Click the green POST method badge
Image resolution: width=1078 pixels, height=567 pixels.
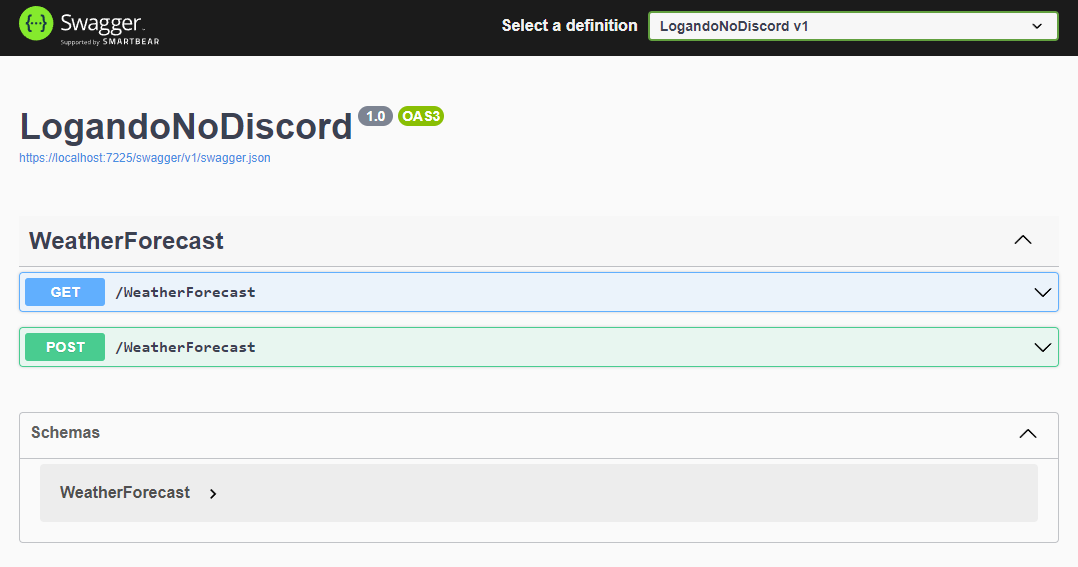point(65,347)
